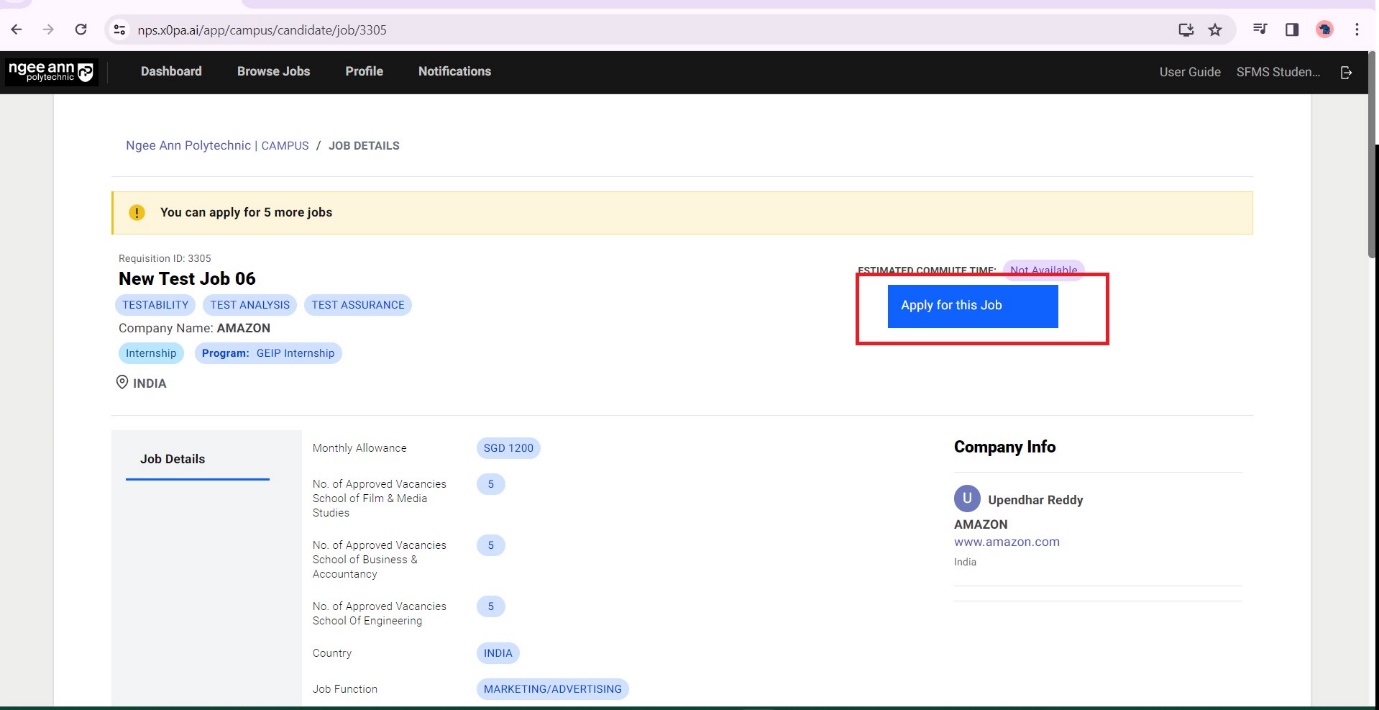Open the User Guide link

pyautogui.click(x=1189, y=72)
